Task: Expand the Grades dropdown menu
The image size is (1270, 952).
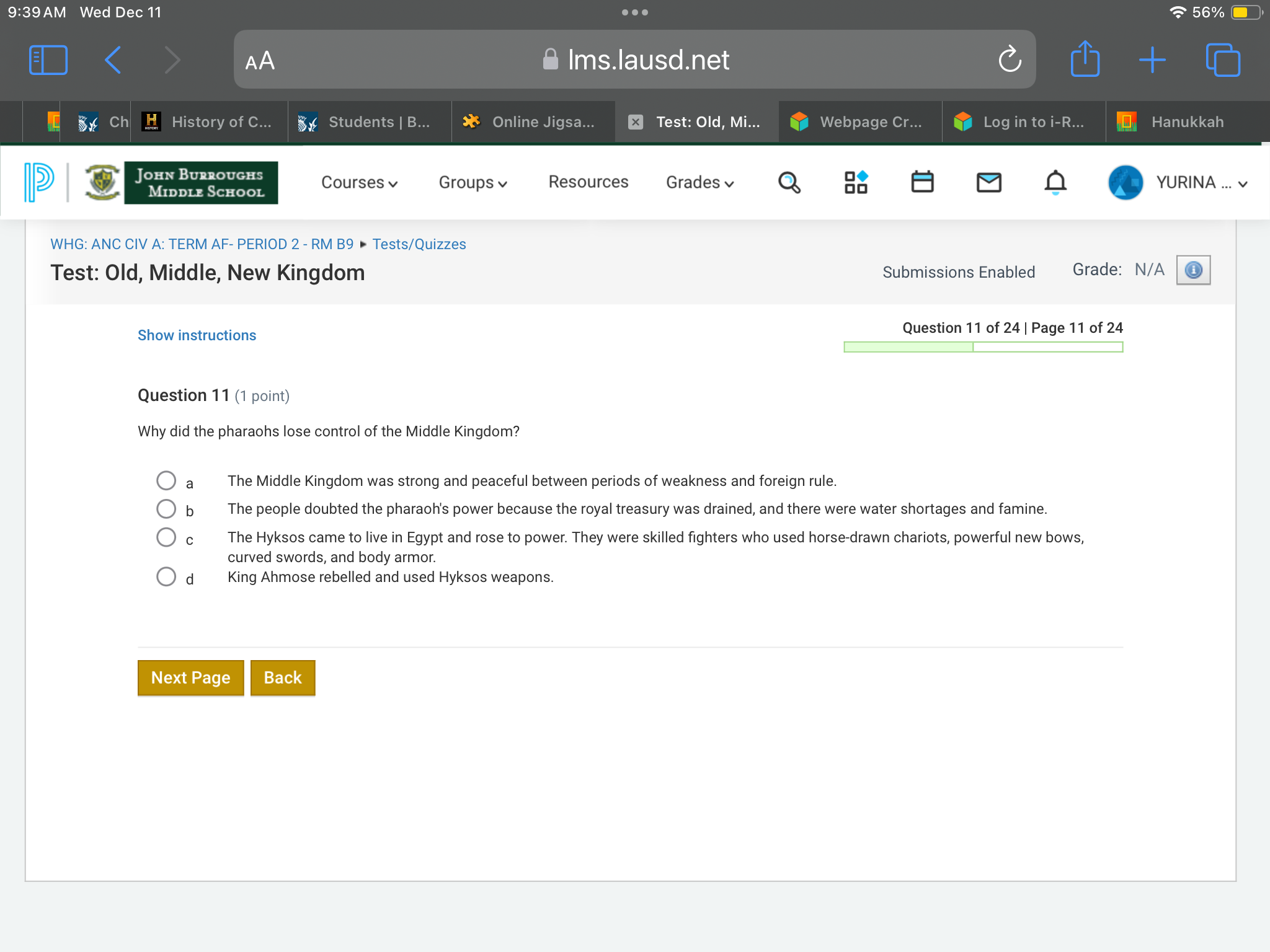Action: [x=700, y=182]
